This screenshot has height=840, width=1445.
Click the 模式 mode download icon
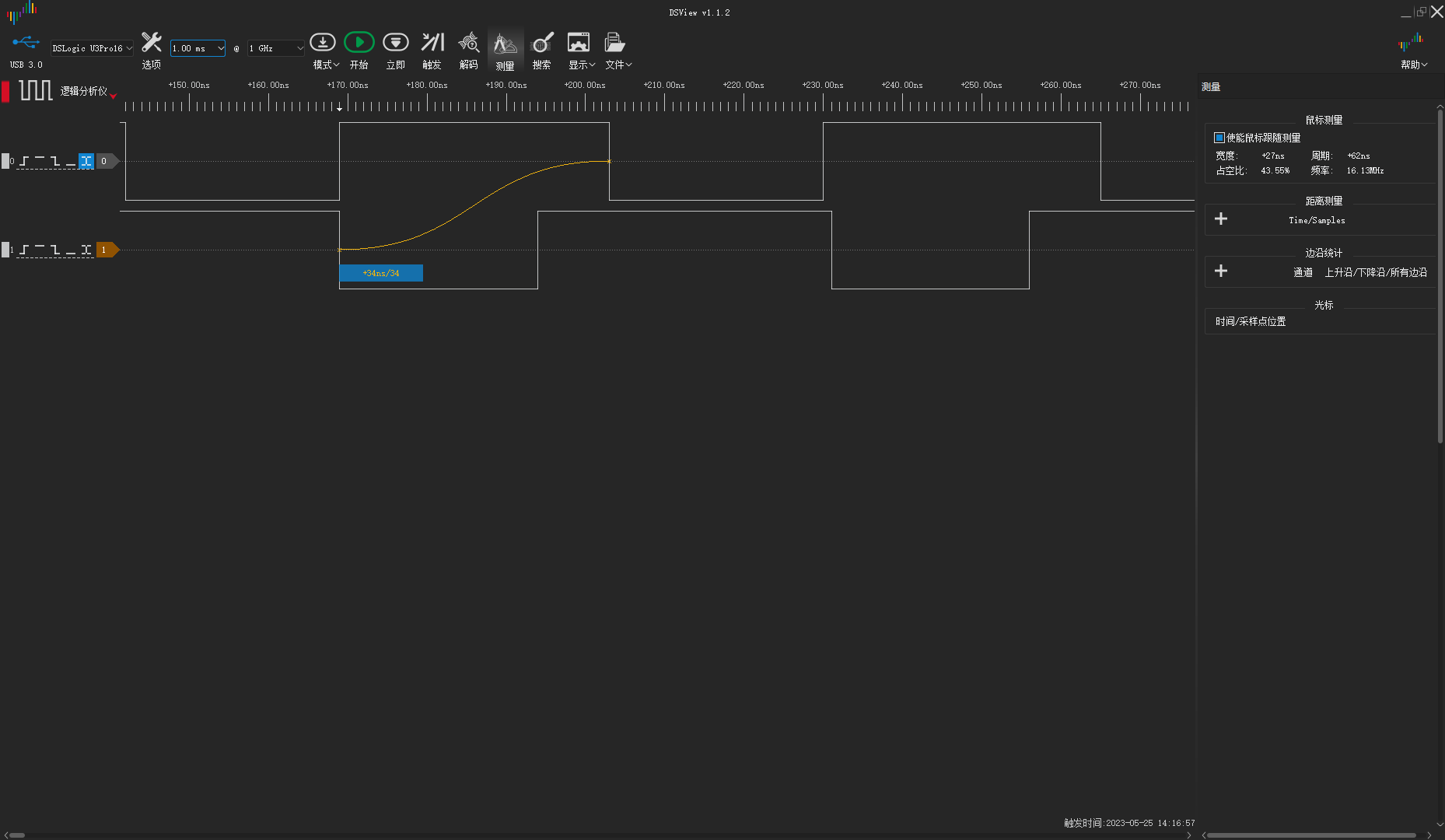pyautogui.click(x=323, y=42)
